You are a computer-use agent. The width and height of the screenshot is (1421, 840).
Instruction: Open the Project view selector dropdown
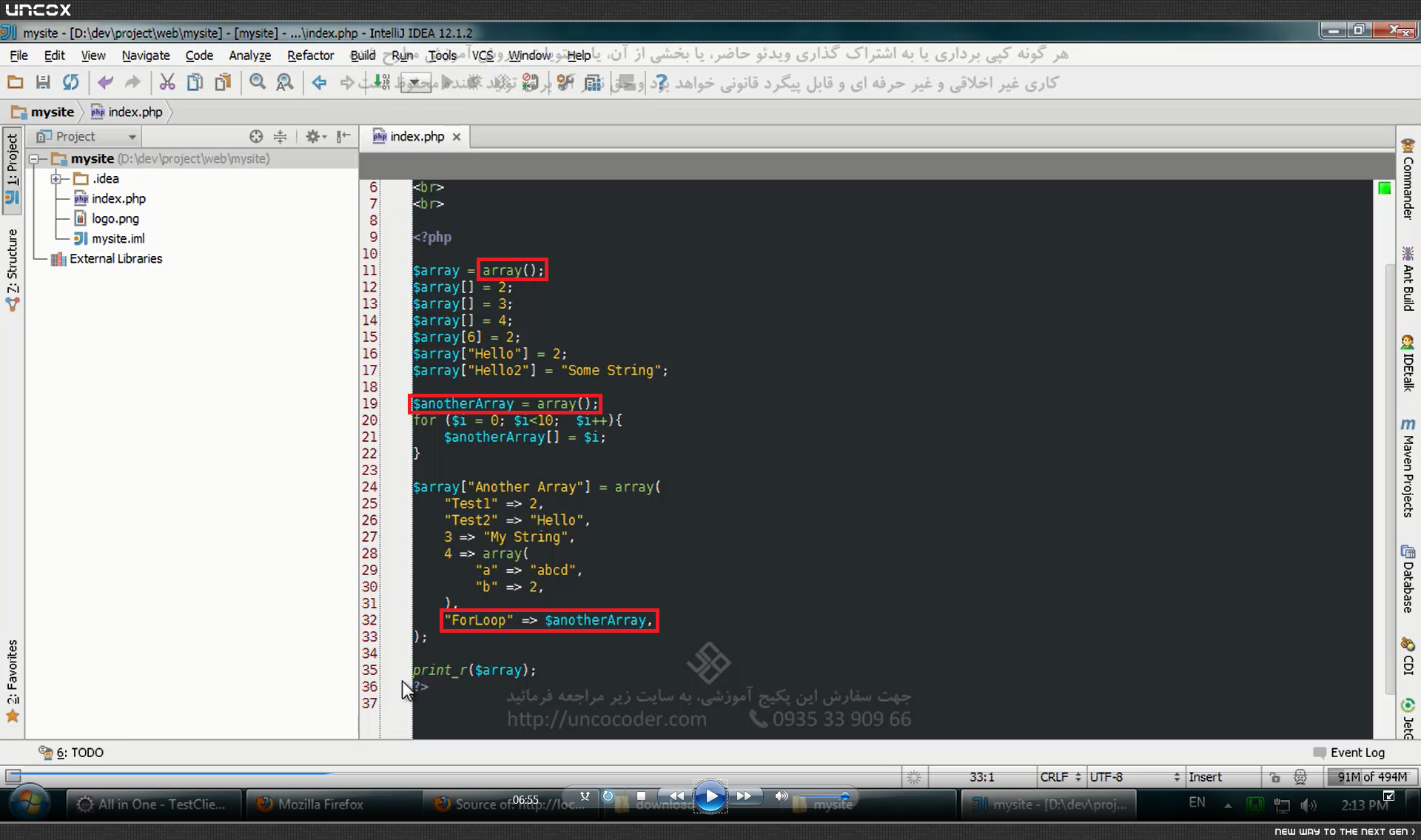pos(87,136)
